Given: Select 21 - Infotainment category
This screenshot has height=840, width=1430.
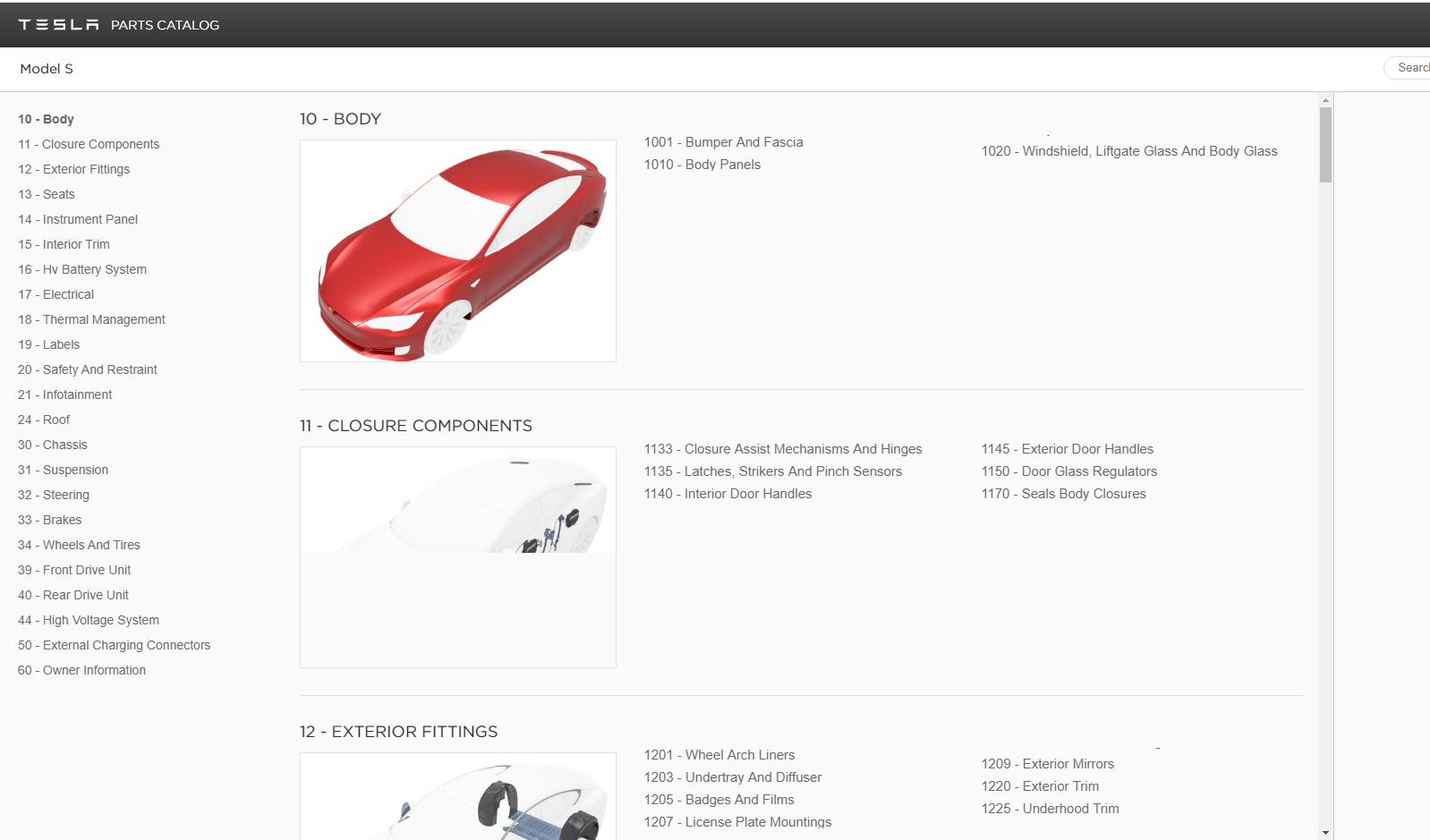Looking at the screenshot, I should (x=64, y=395).
